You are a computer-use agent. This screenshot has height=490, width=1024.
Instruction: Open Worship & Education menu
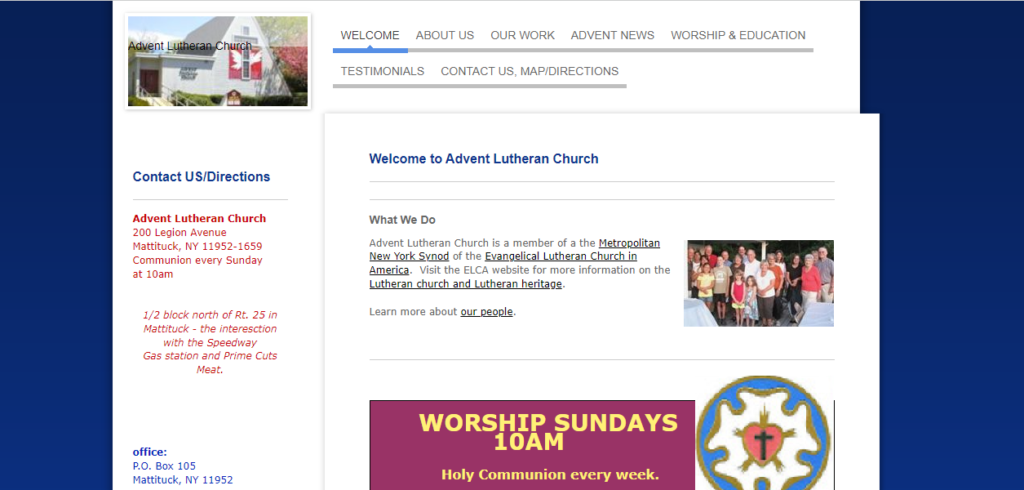click(x=737, y=35)
